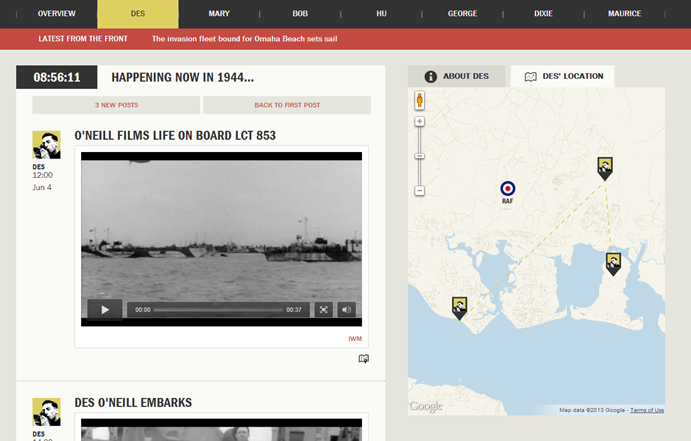
Task: Toggle fullscreen on the video player
Action: point(323,310)
